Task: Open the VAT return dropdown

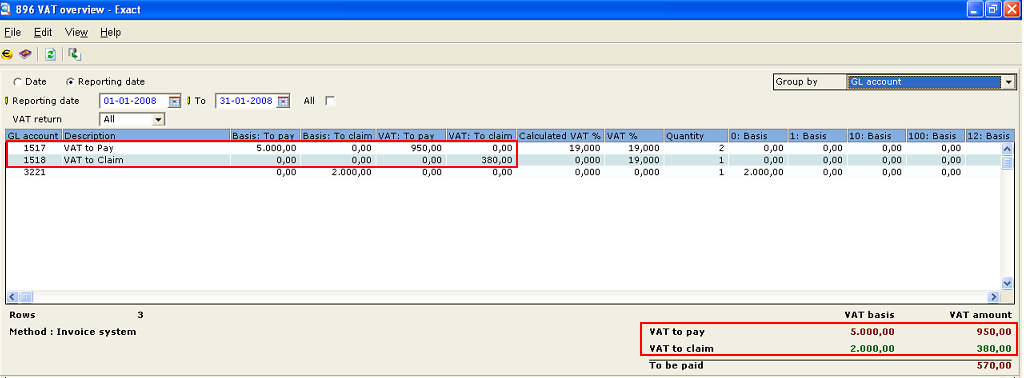Action: pyautogui.click(x=158, y=119)
